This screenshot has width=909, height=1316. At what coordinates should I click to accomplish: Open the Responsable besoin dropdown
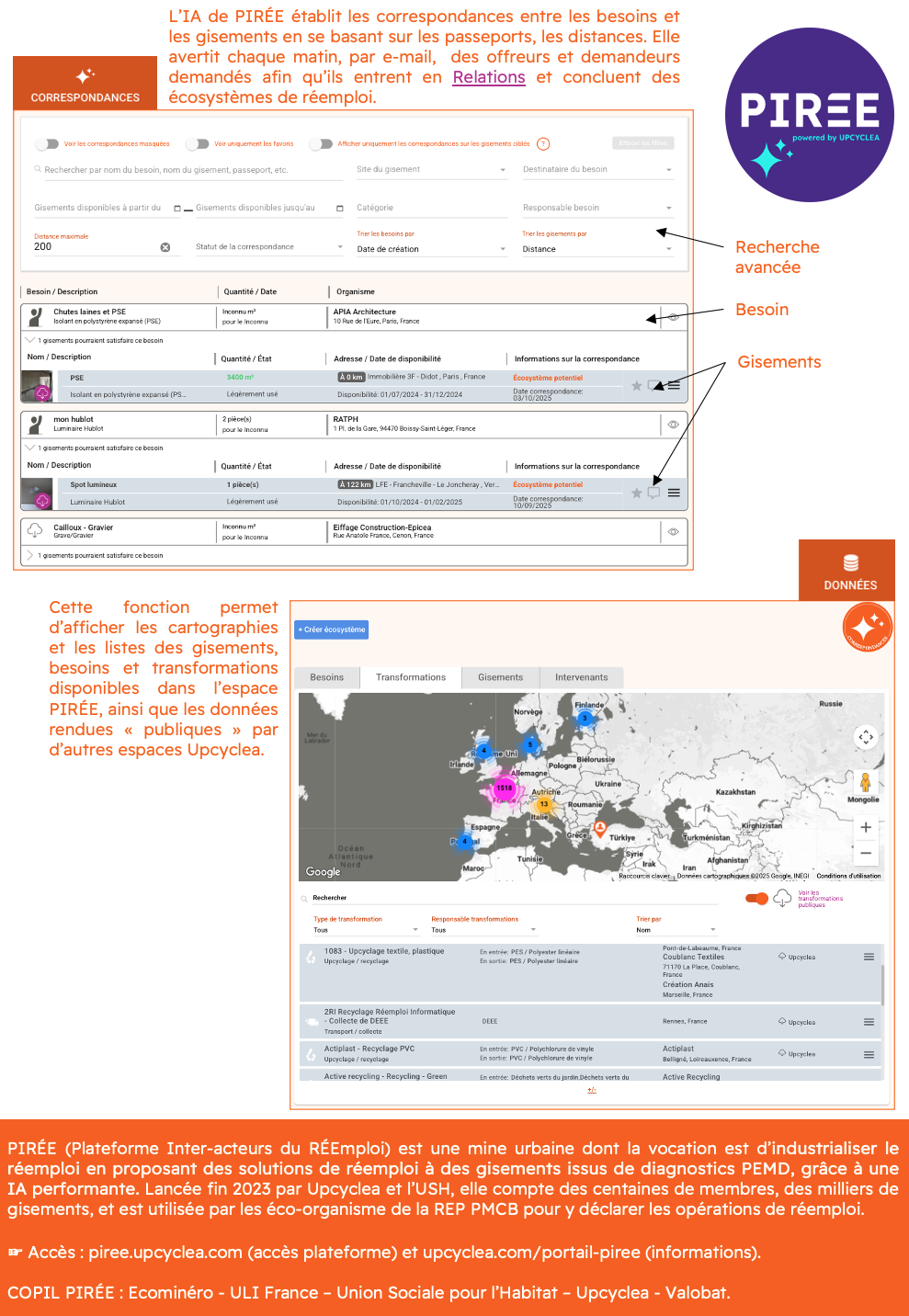coord(597,208)
